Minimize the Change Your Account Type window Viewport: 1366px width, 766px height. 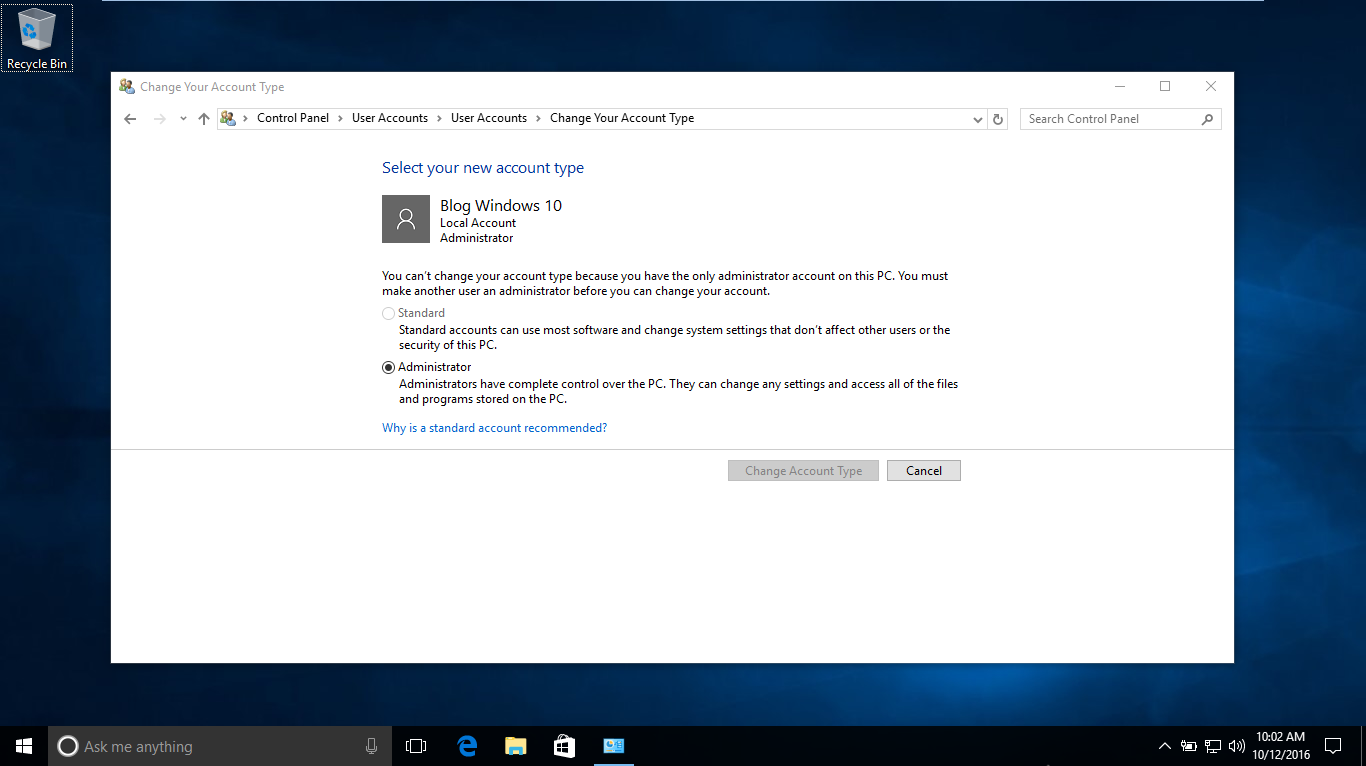[x=1119, y=87]
